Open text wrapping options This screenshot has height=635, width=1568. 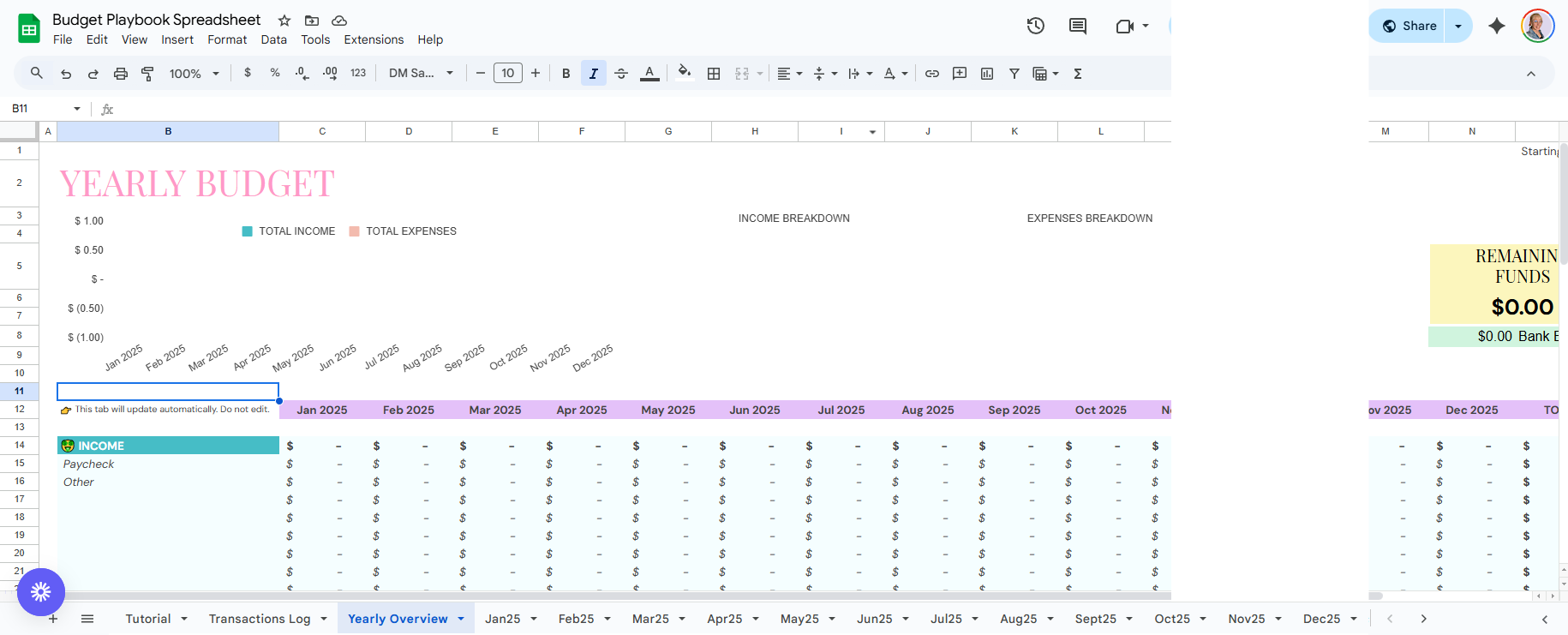coord(860,74)
